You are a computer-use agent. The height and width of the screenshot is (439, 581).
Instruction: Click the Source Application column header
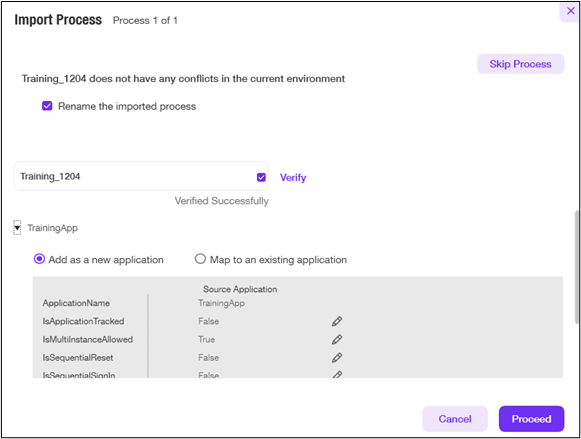coord(240,289)
